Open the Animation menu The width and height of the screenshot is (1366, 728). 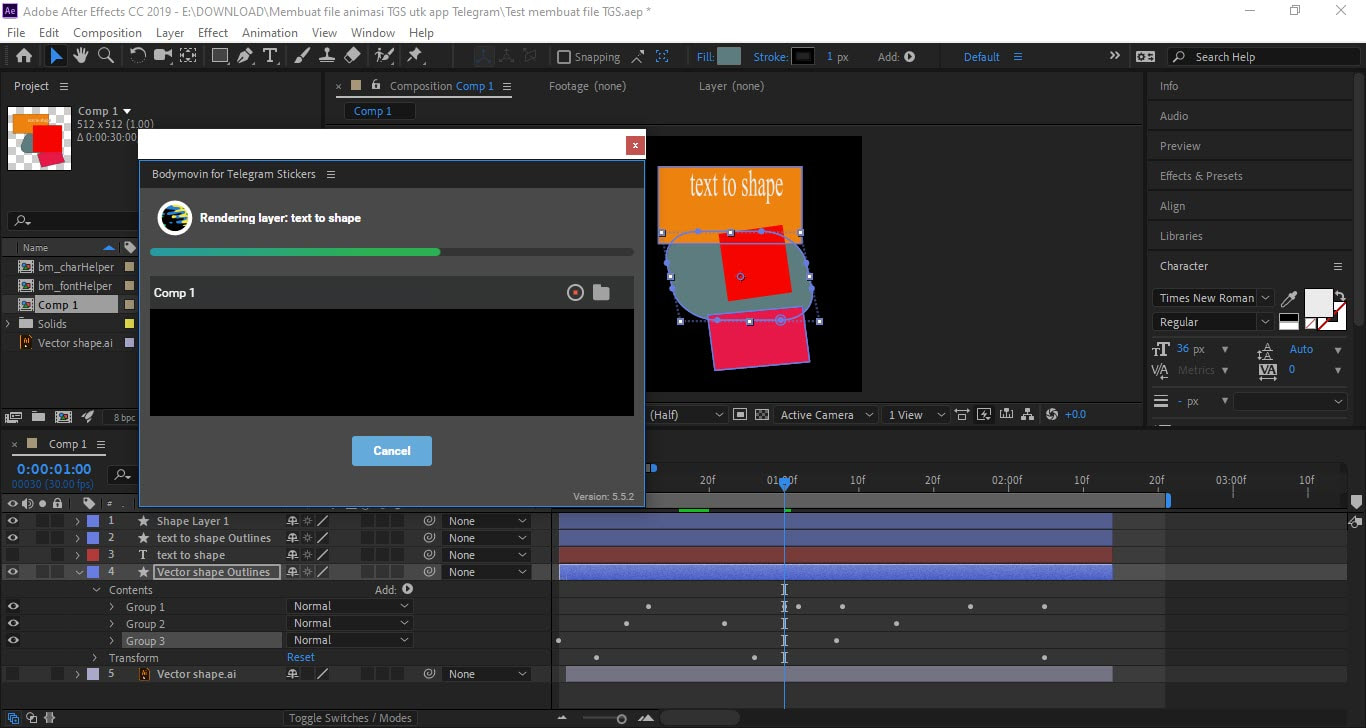pyautogui.click(x=270, y=32)
